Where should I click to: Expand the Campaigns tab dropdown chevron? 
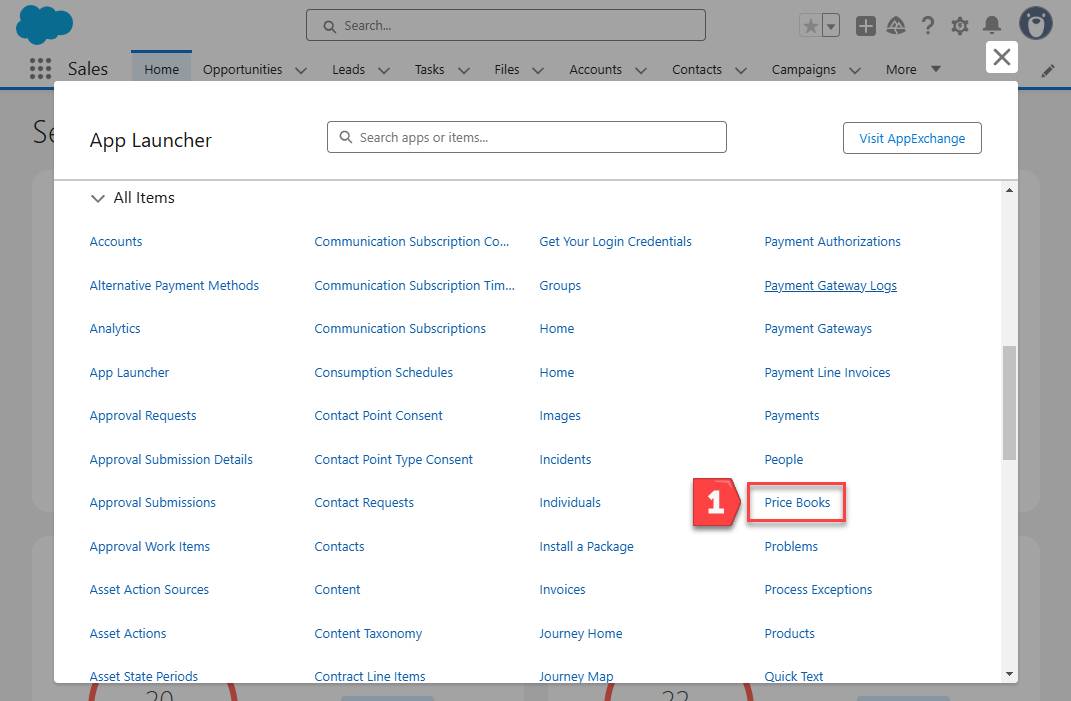click(854, 70)
